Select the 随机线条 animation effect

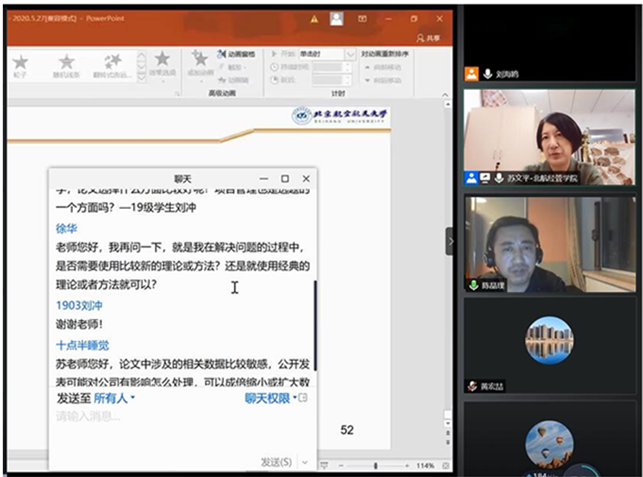(x=67, y=66)
